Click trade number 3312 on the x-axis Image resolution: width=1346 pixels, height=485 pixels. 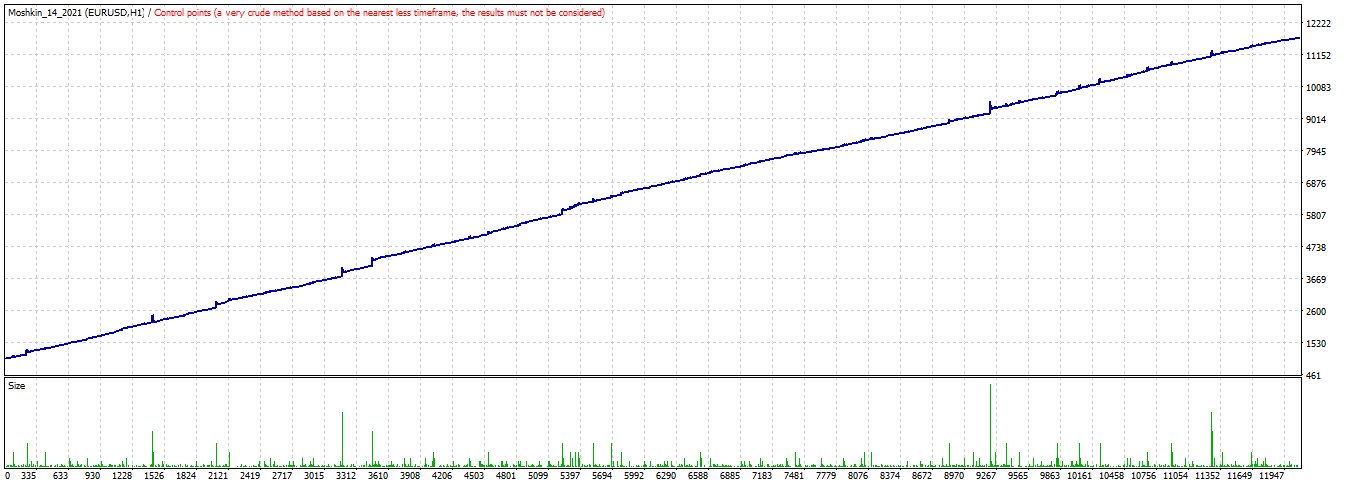click(x=346, y=477)
